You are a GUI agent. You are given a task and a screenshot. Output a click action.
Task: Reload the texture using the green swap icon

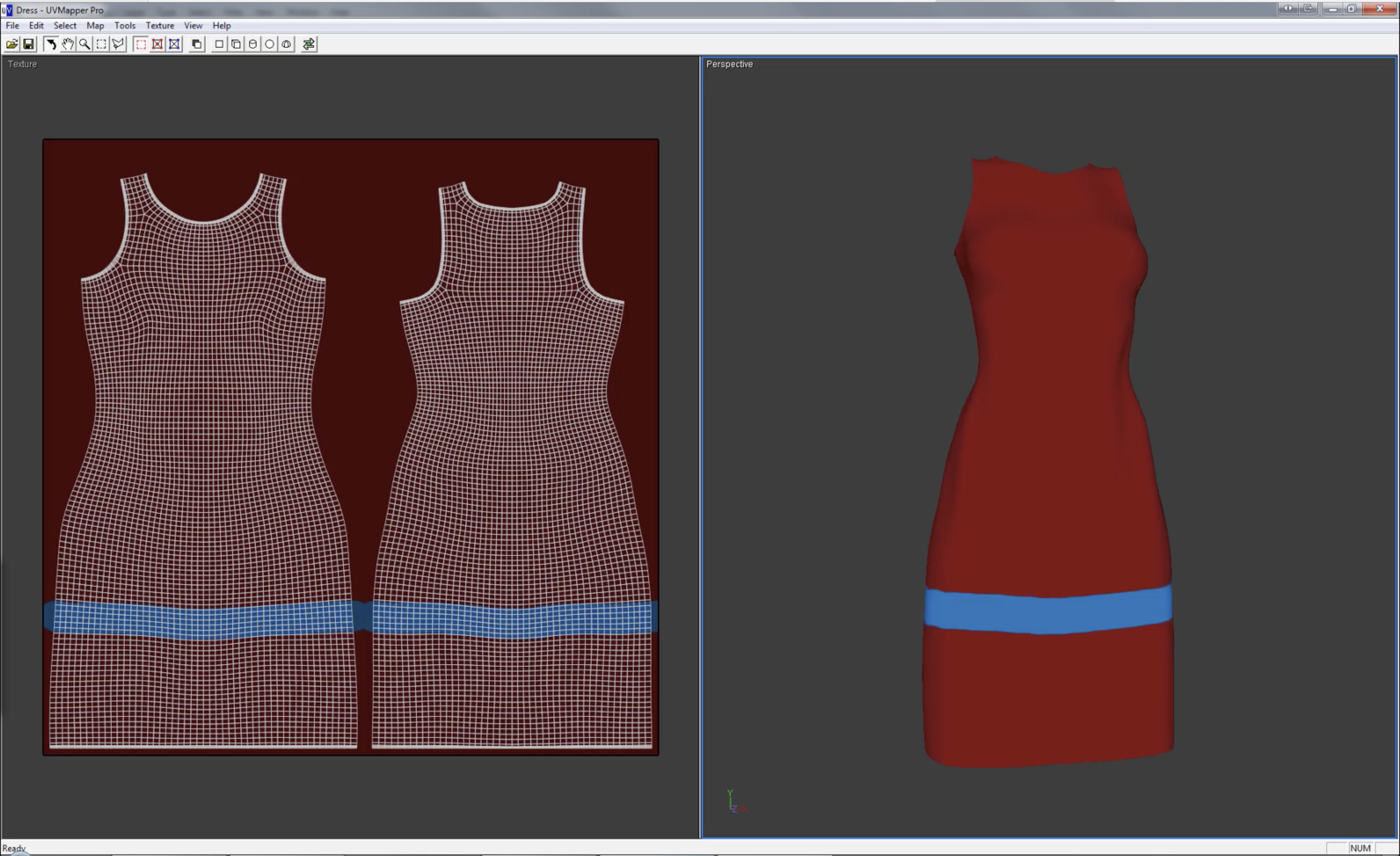coord(308,44)
